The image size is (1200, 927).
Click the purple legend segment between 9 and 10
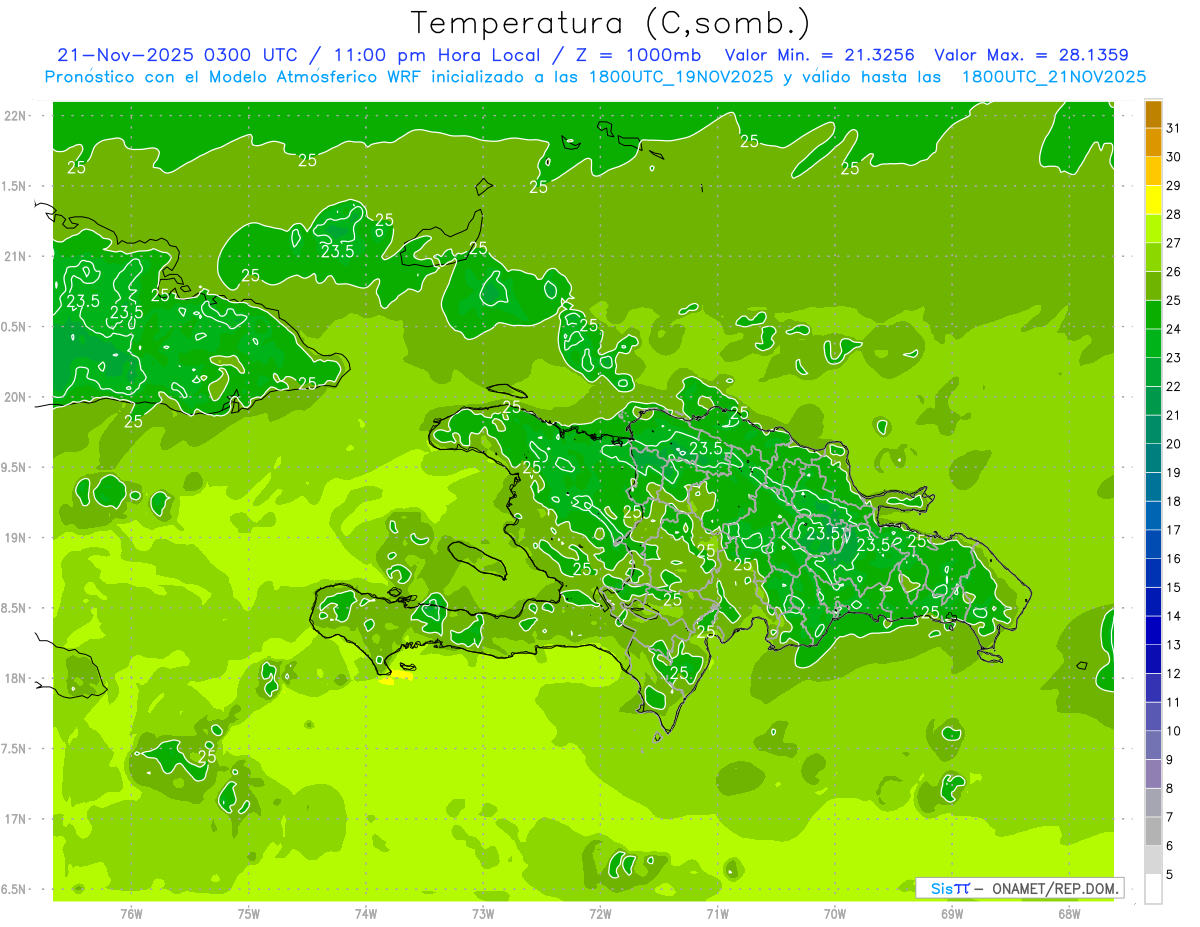point(1153,746)
